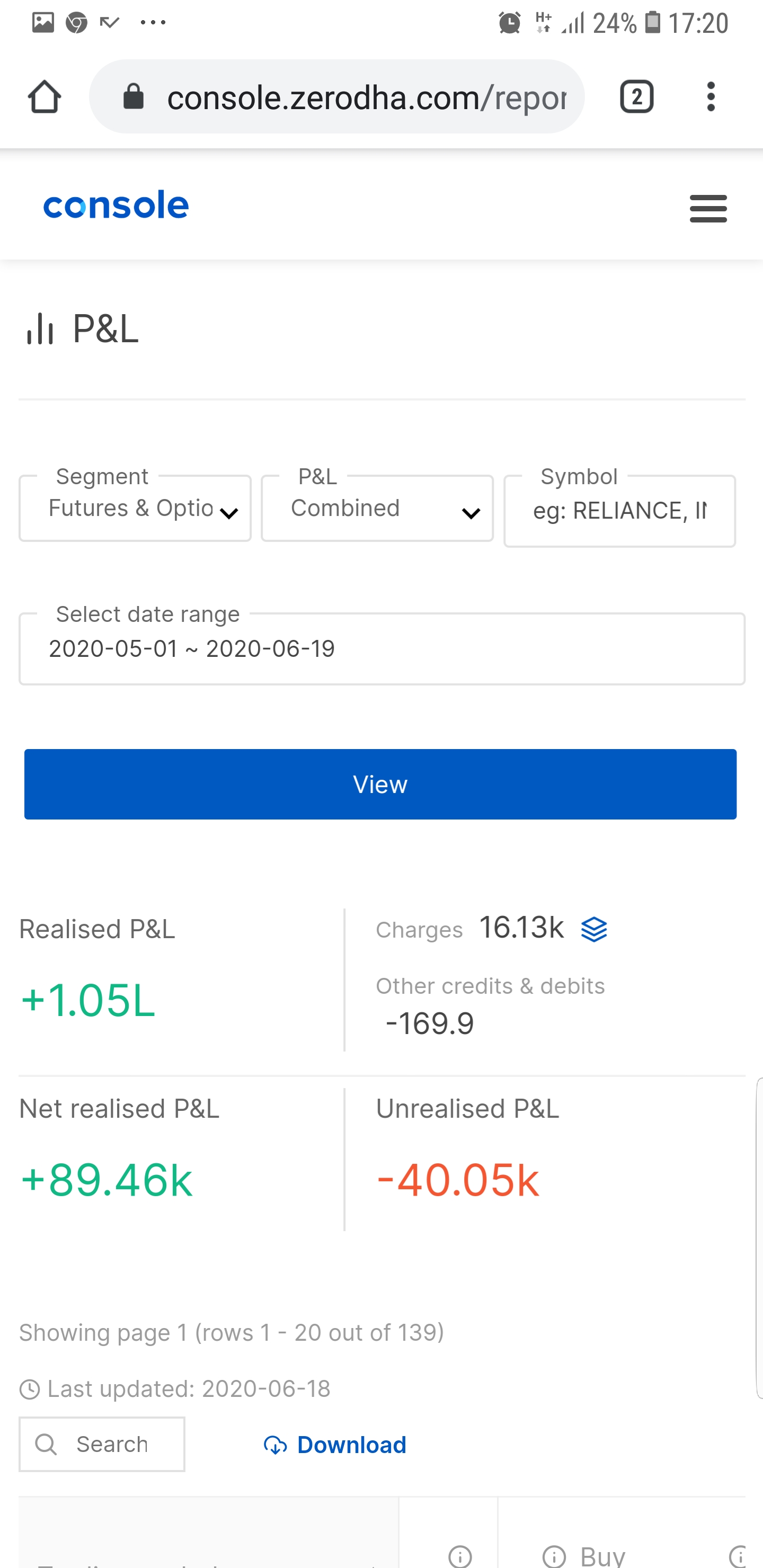Open the browser tab switcher showing 2
Screen dimensions: 763x1568
point(636,97)
